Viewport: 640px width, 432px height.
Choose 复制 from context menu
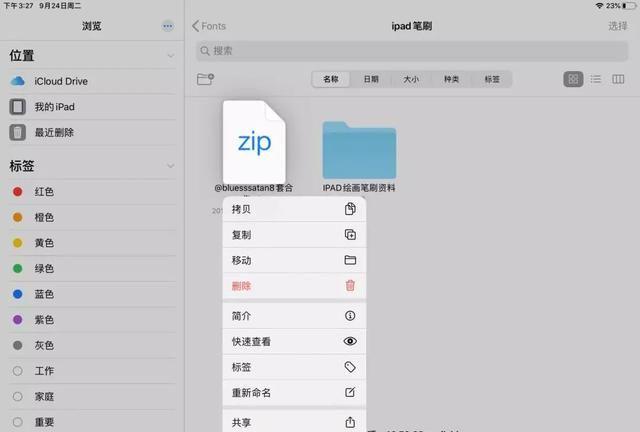[x=294, y=235]
